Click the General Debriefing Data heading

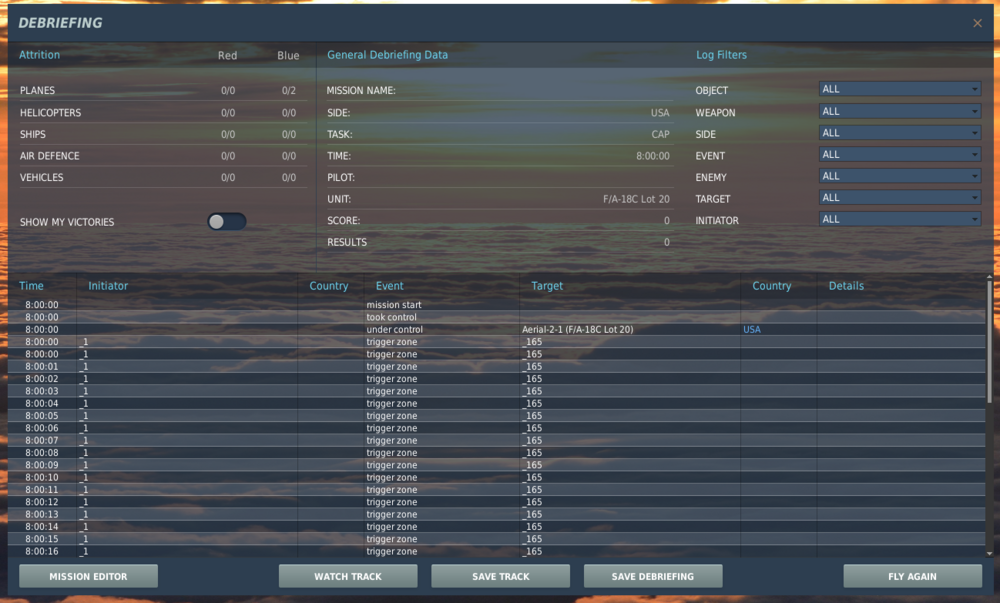(387, 55)
